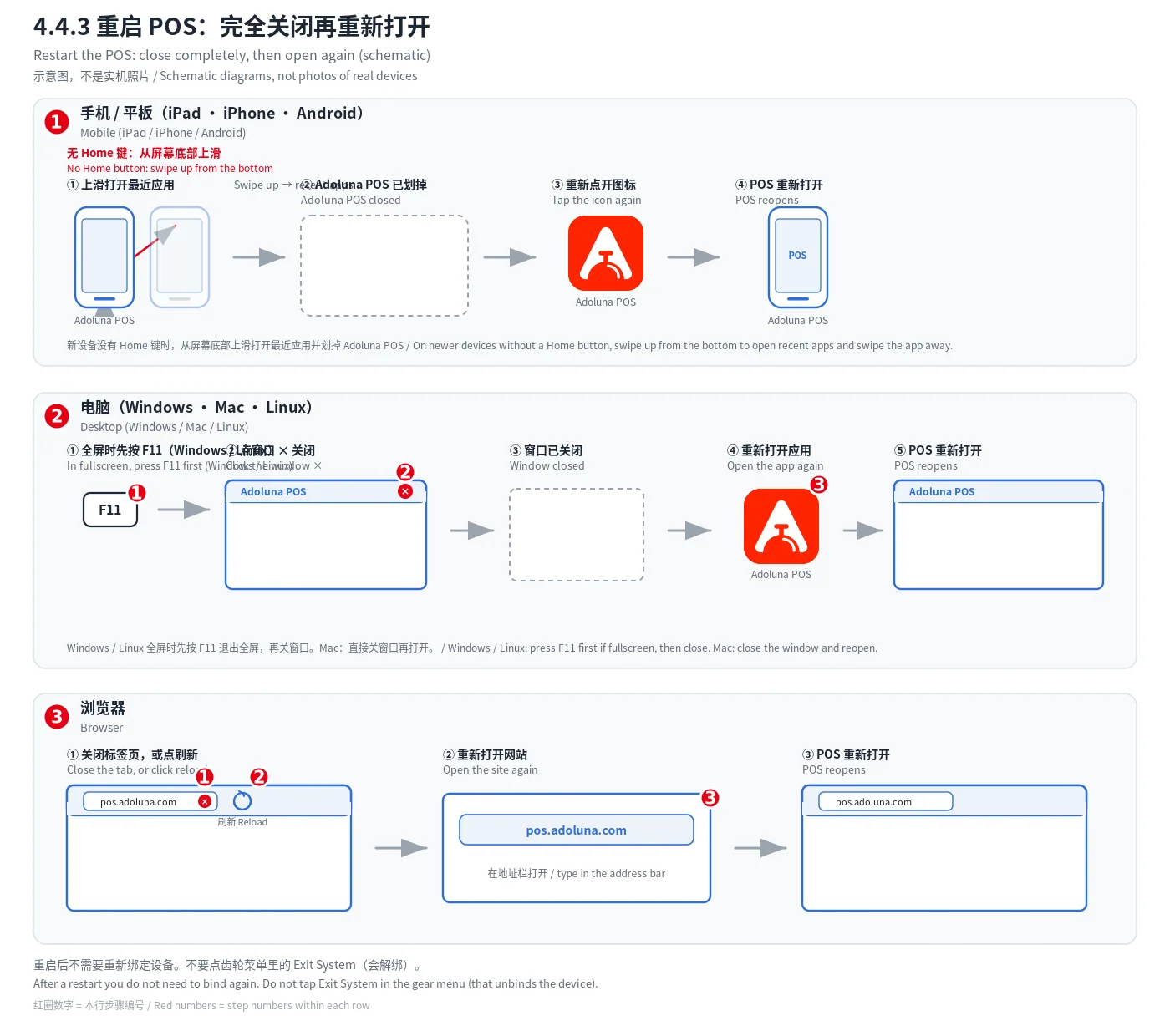Click the red close X on the Adoluna POS window
1170x1036 pixels.
[405, 491]
